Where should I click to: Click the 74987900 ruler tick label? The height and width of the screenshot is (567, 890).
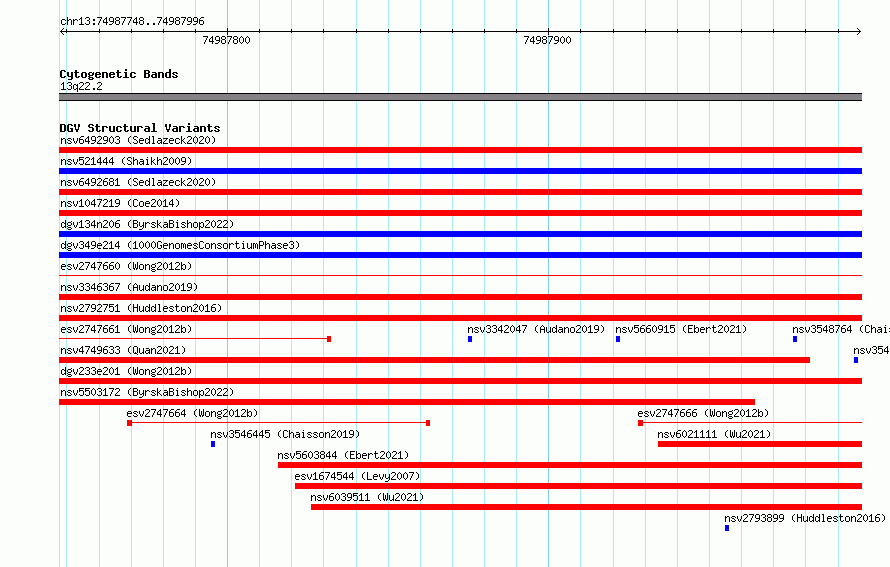(x=547, y=40)
